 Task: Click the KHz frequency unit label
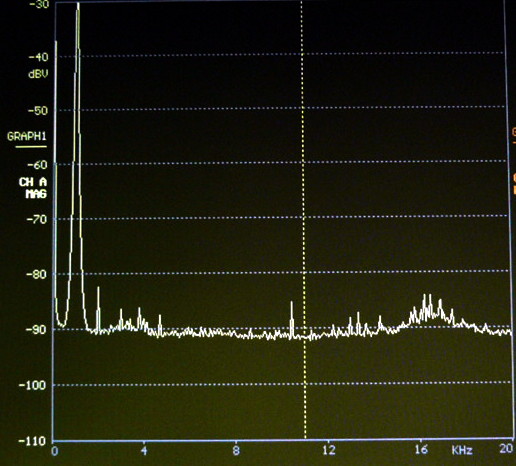(x=462, y=451)
